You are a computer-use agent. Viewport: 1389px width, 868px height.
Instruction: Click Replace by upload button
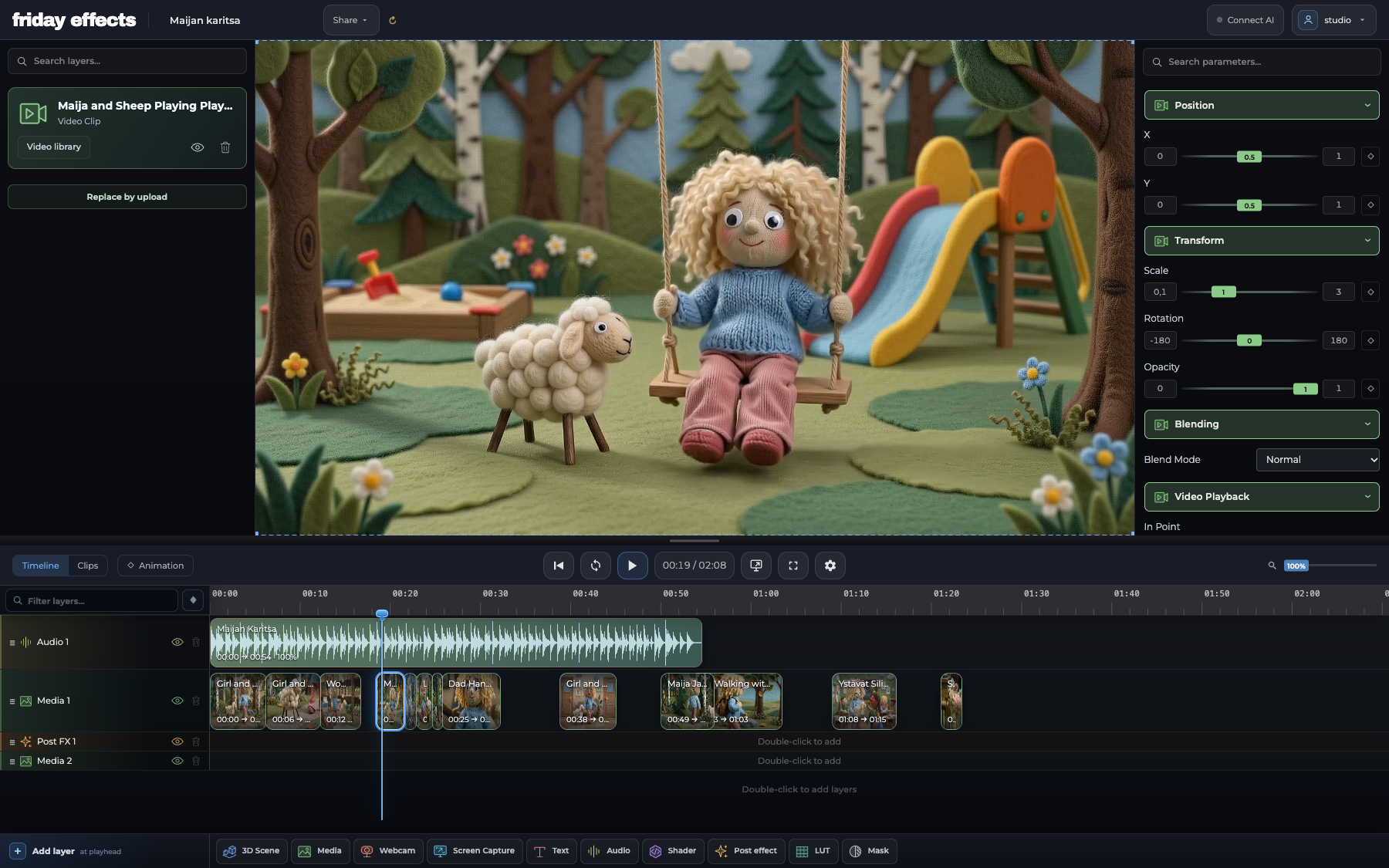127,197
